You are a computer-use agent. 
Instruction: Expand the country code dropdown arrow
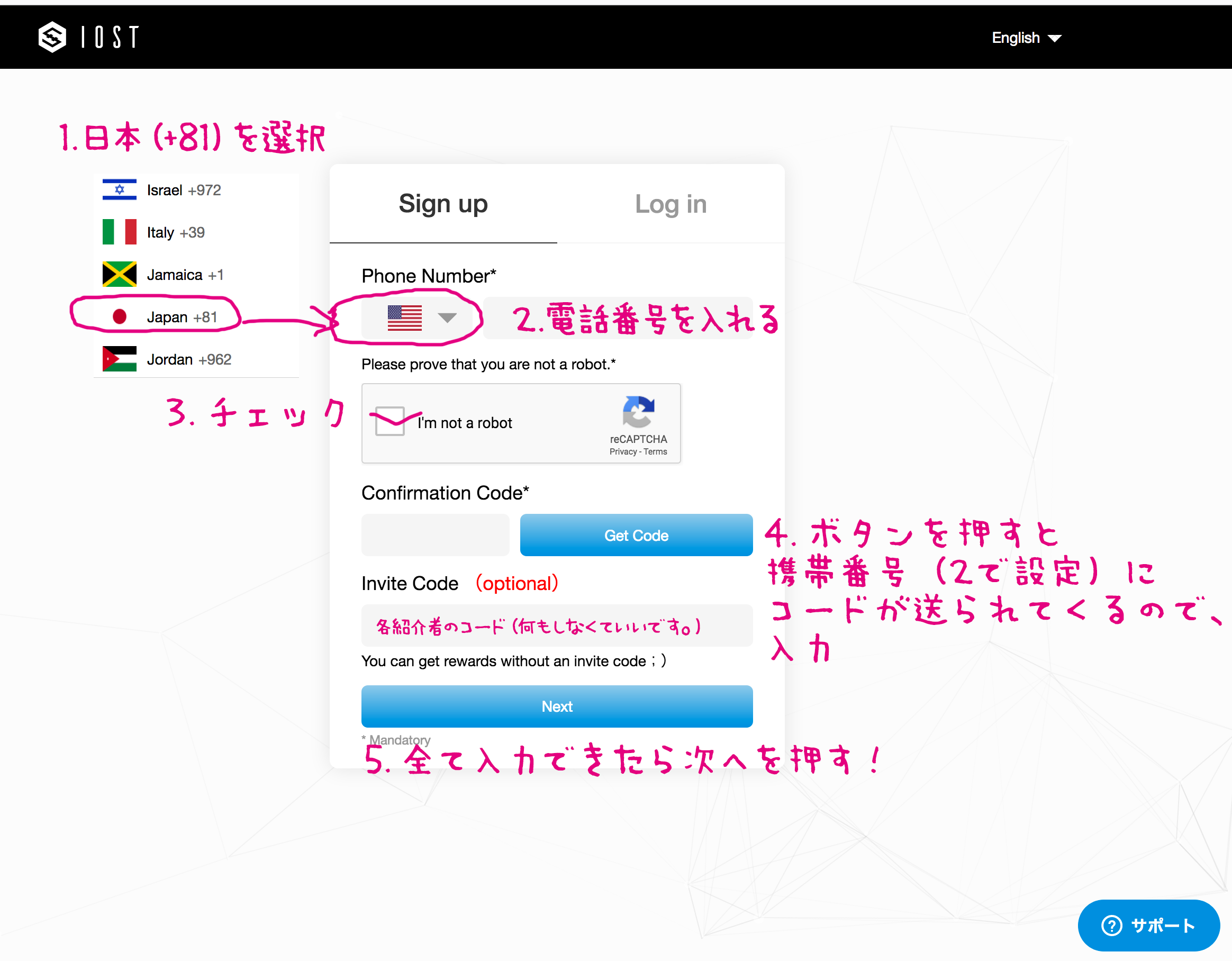point(447,318)
